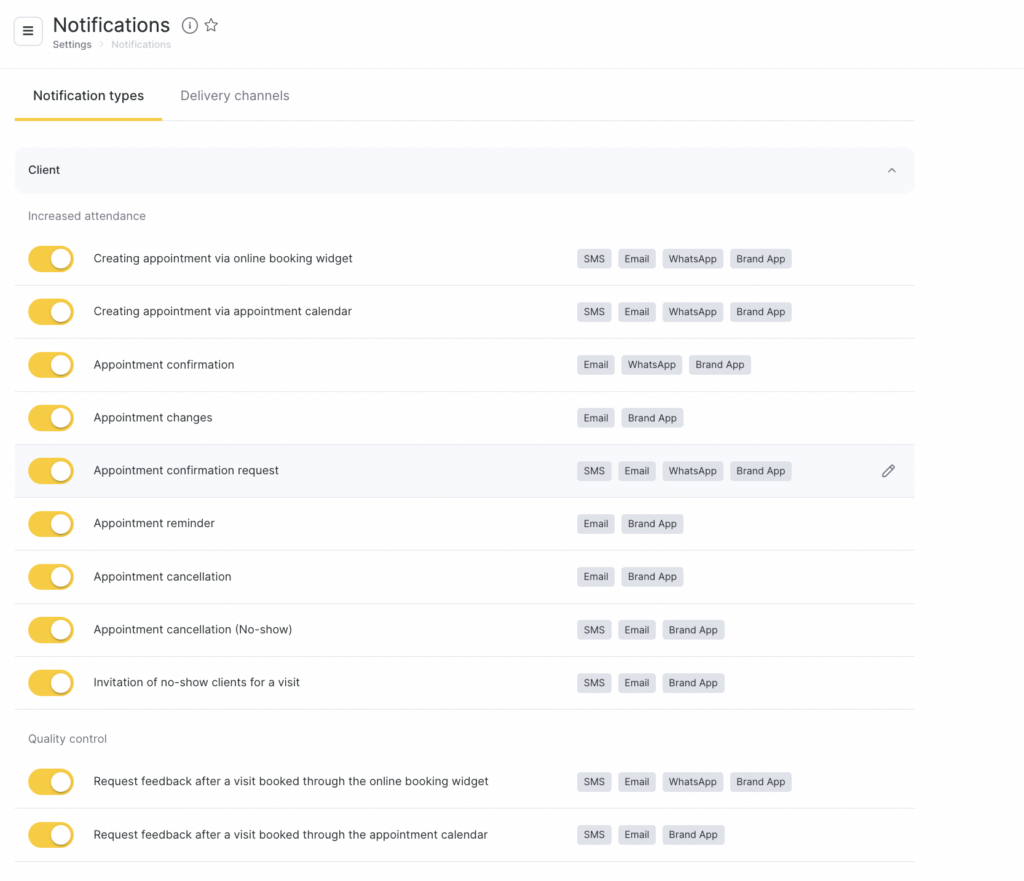Click Brand App tag on Appointment reminder row
Screen dimensions: 1024x881
click(652, 524)
